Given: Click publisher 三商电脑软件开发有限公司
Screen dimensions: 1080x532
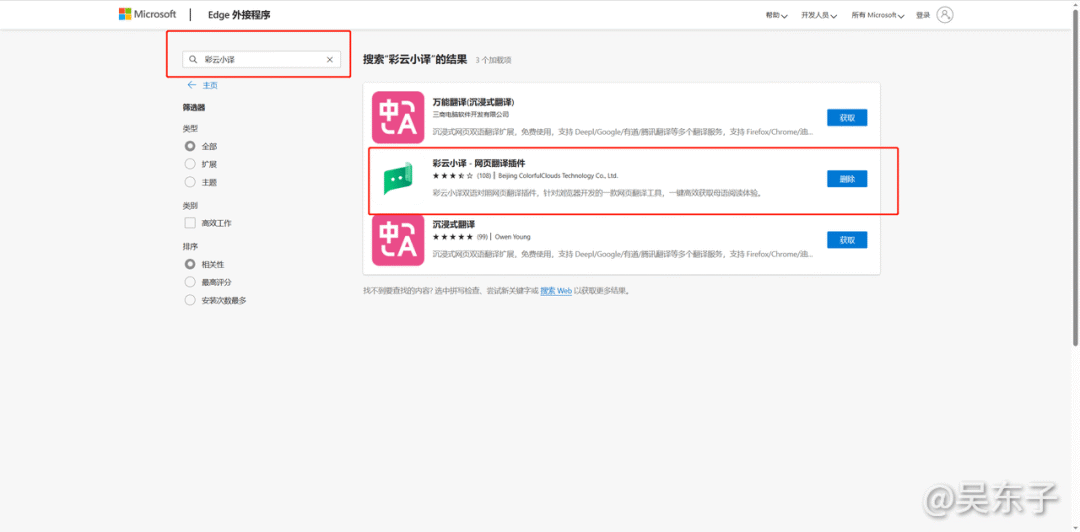Looking at the screenshot, I should tap(470, 114).
